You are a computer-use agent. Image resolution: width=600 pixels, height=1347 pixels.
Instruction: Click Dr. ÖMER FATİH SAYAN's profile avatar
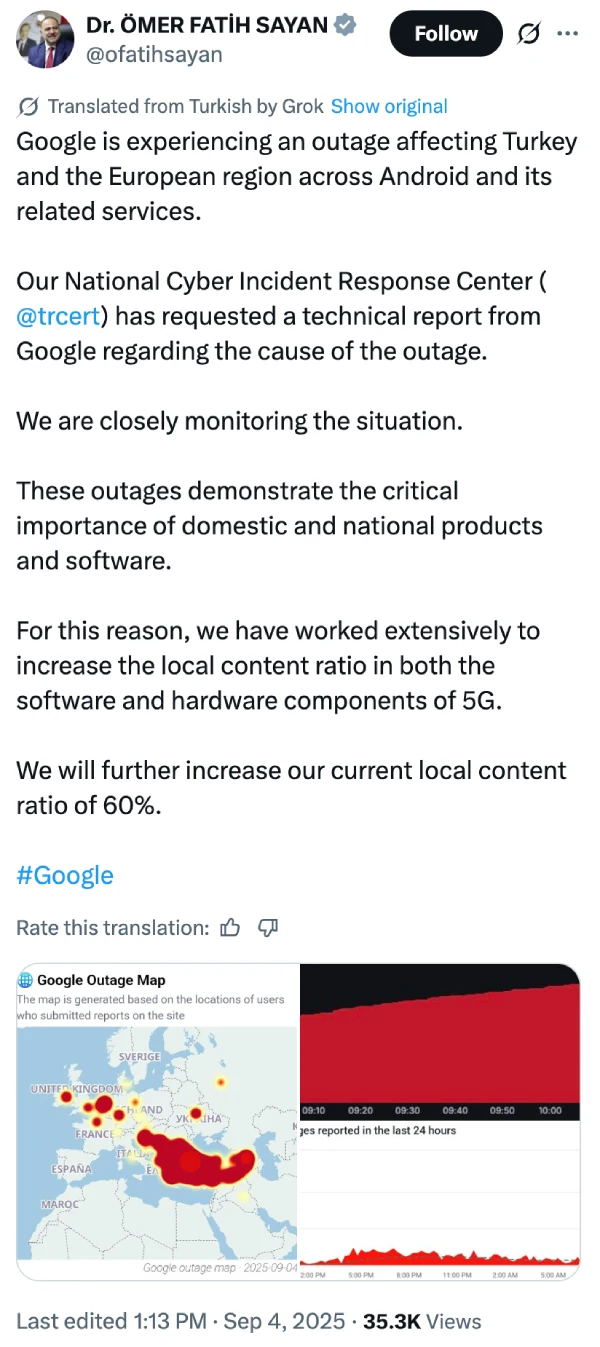coord(44,42)
